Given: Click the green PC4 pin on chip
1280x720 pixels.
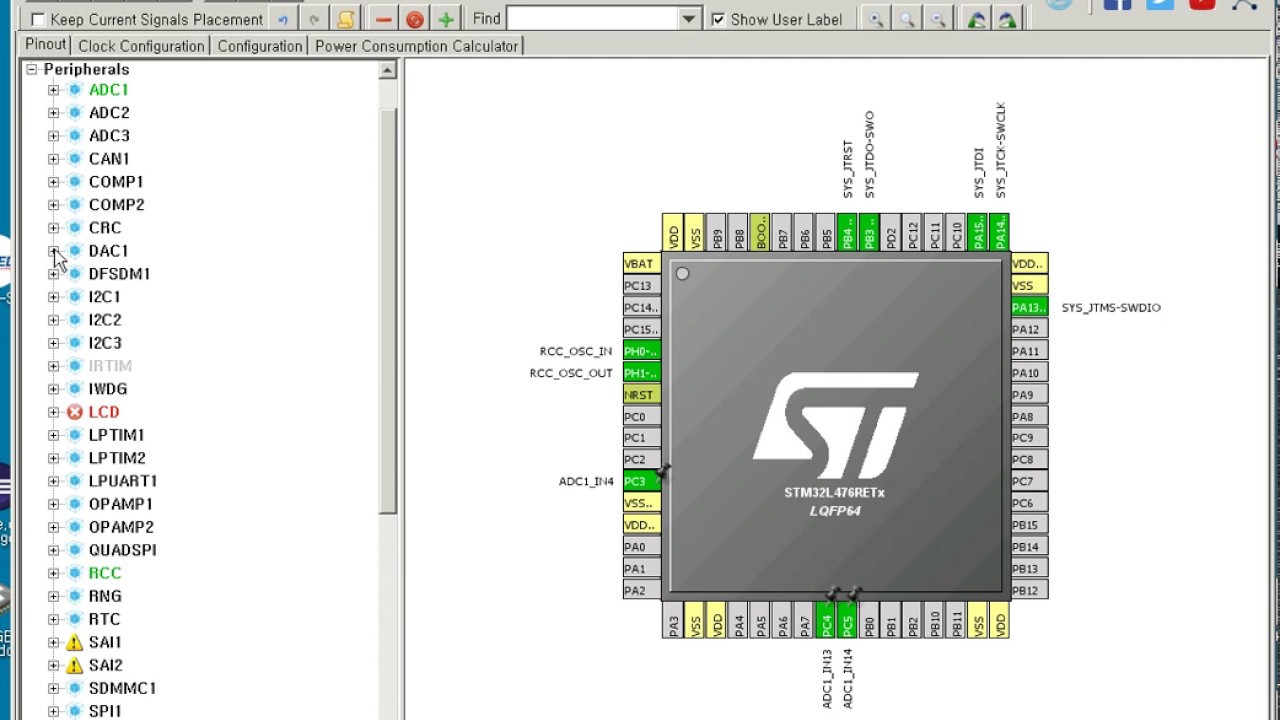Looking at the screenshot, I should click(x=826, y=620).
